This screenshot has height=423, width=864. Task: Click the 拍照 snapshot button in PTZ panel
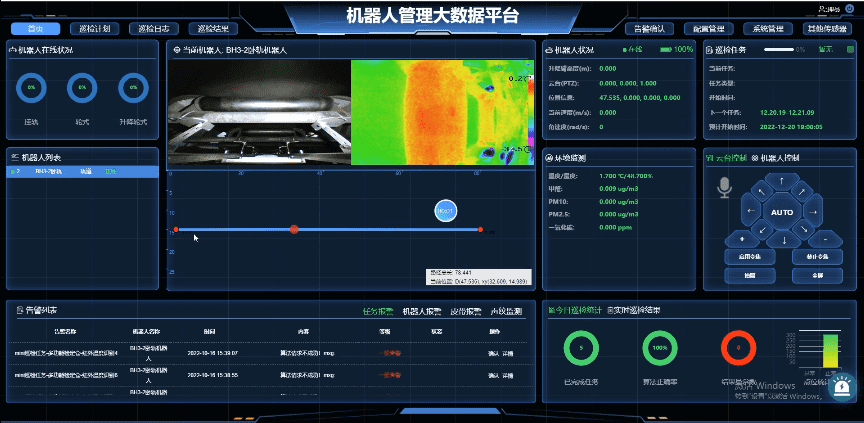click(749, 275)
